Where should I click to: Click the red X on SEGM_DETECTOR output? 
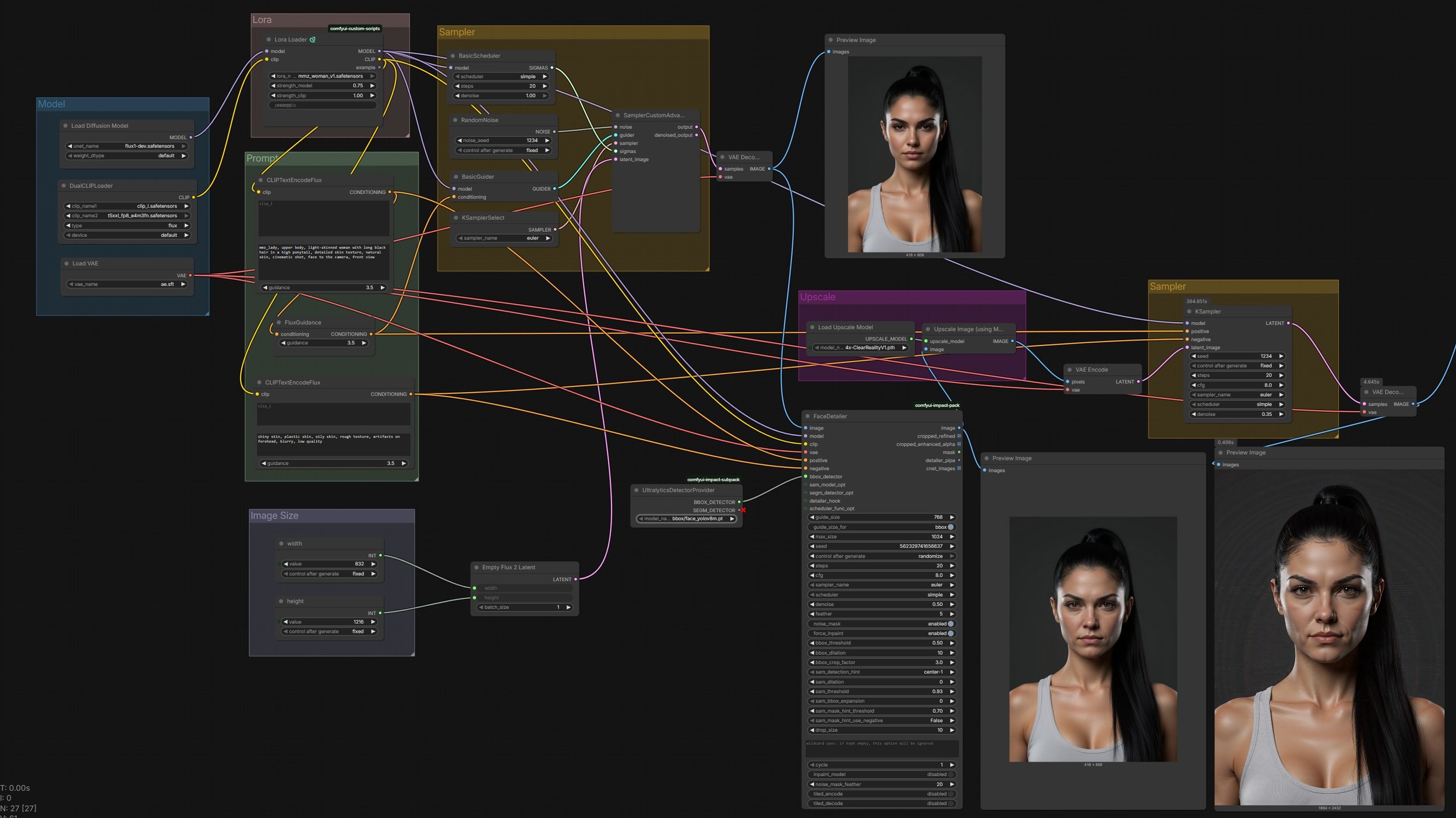coord(743,510)
